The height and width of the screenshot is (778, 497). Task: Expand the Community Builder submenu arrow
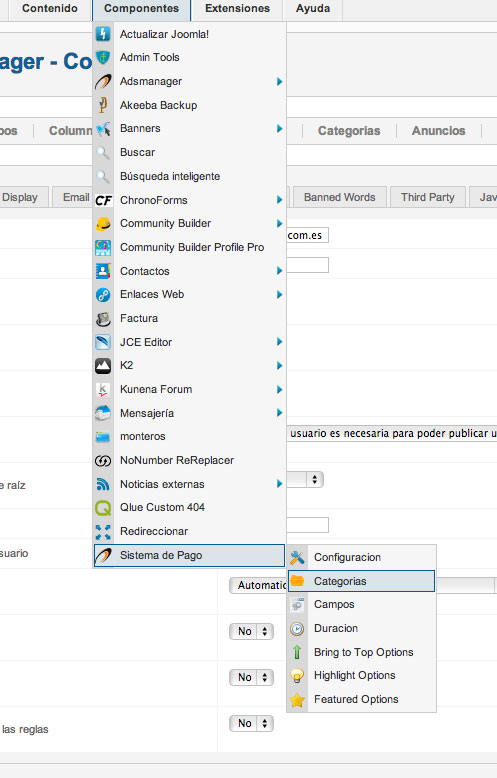point(279,224)
